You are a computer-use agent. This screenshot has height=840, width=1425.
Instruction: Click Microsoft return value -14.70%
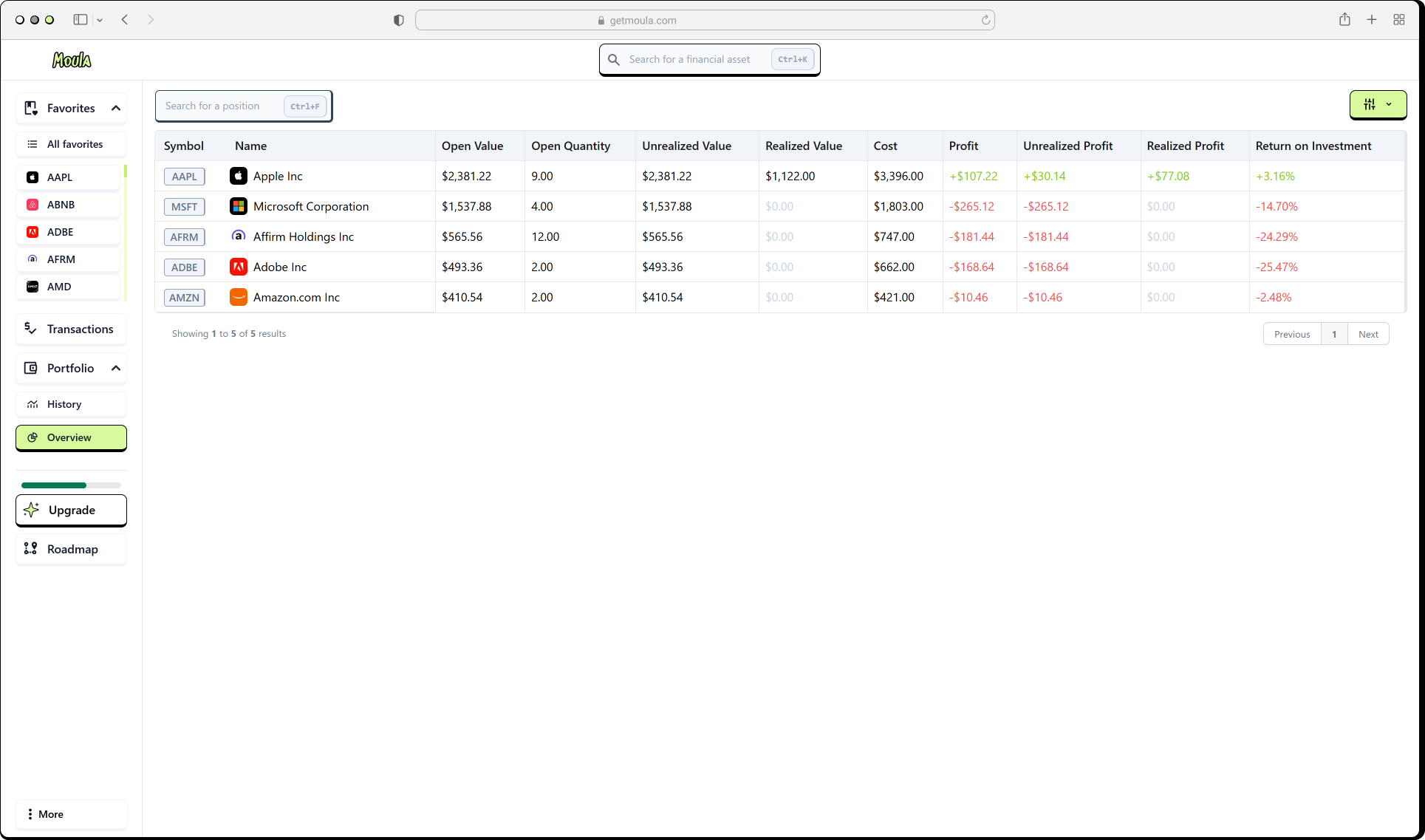coord(1277,207)
